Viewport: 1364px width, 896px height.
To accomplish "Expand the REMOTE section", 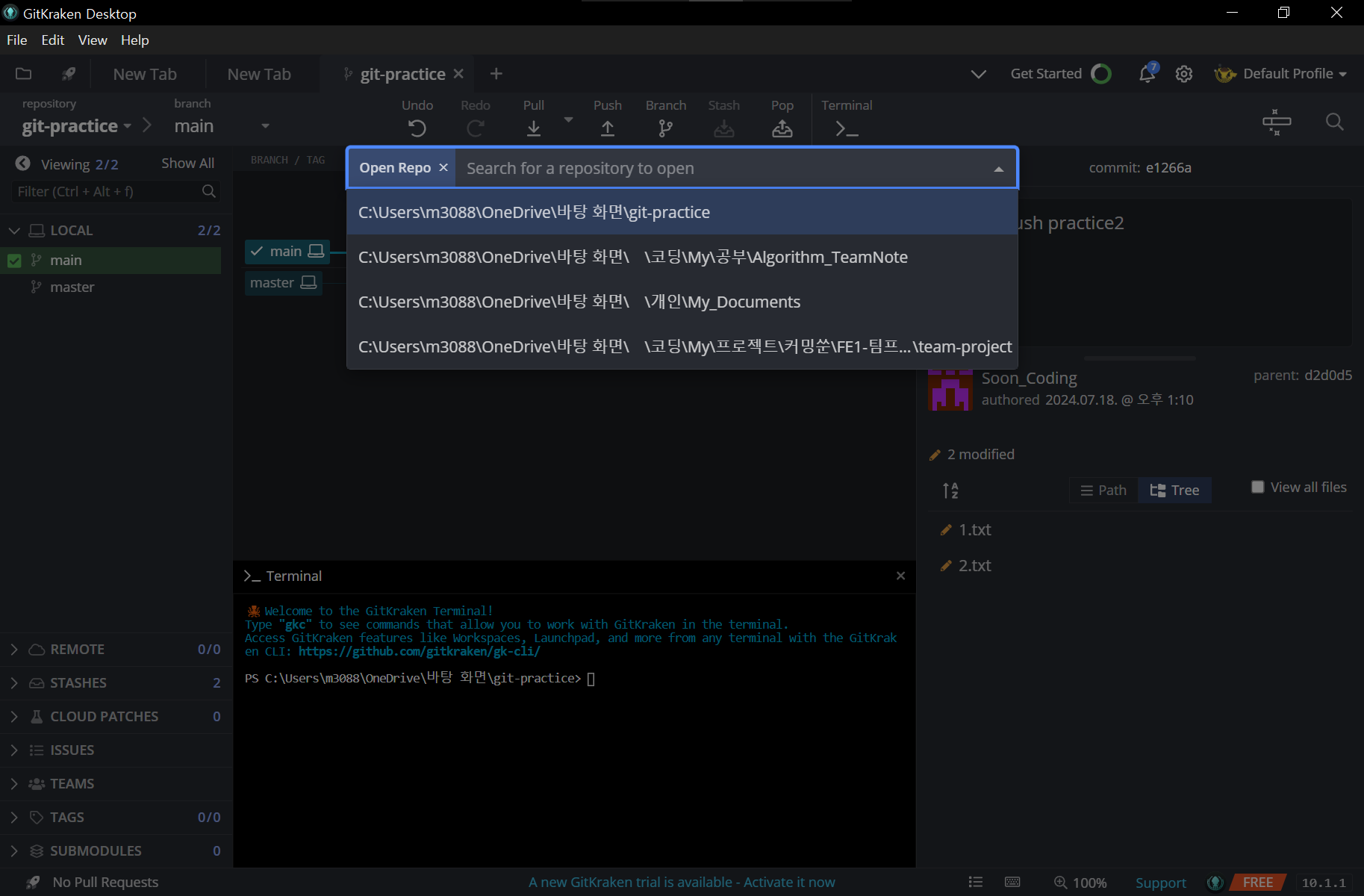I will pyautogui.click(x=14, y=650).
